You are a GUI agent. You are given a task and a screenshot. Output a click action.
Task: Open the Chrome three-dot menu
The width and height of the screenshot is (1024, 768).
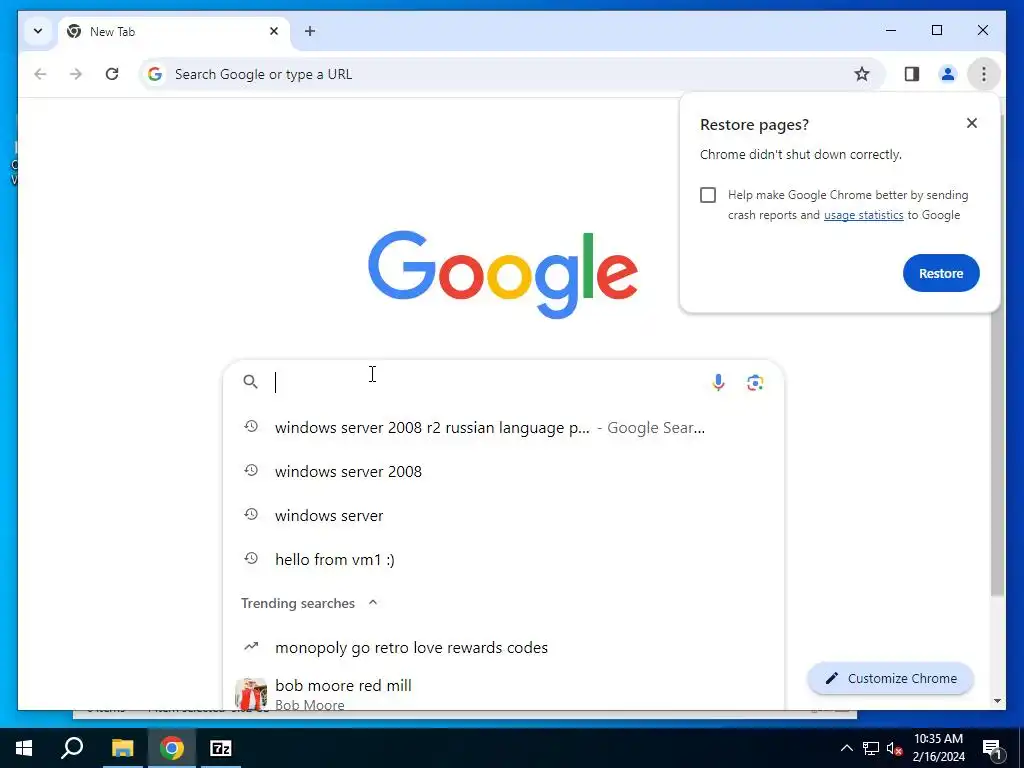pyautogui.click(x=984, y=74)
